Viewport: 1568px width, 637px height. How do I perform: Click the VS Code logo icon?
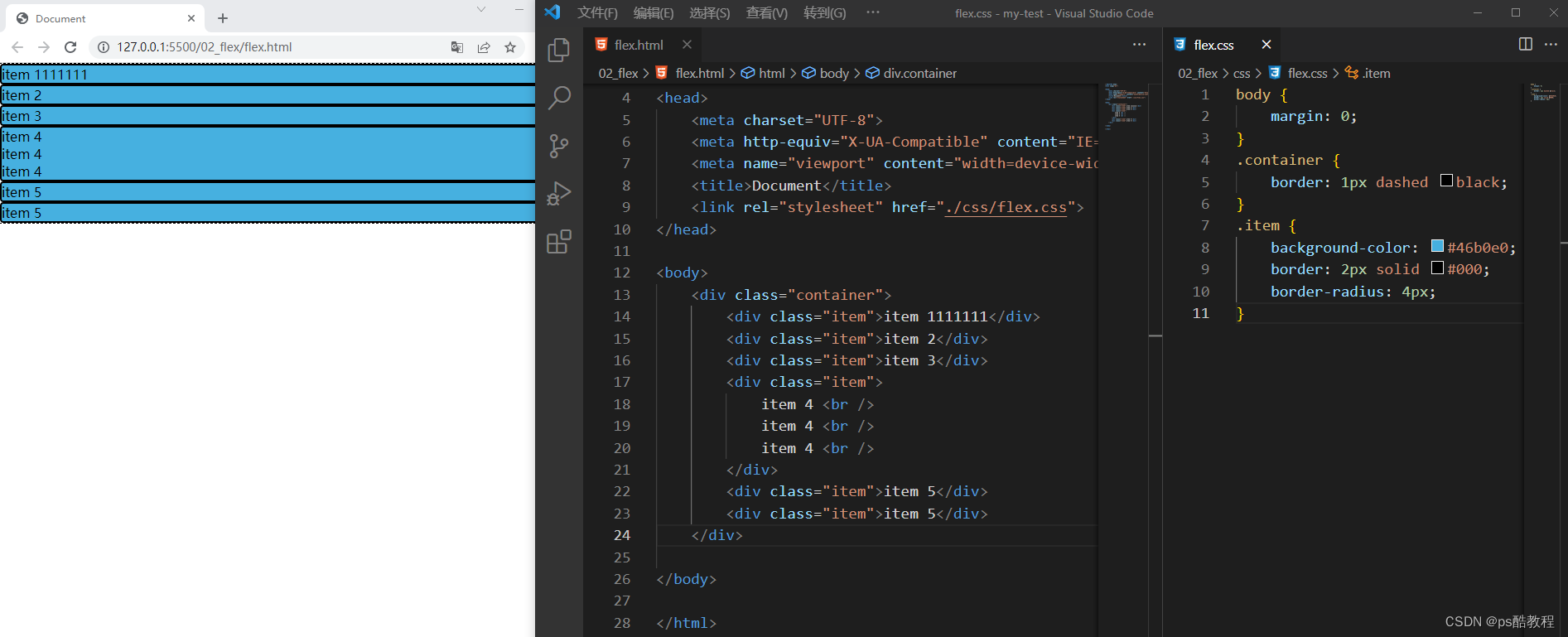(x=552, y=12)
